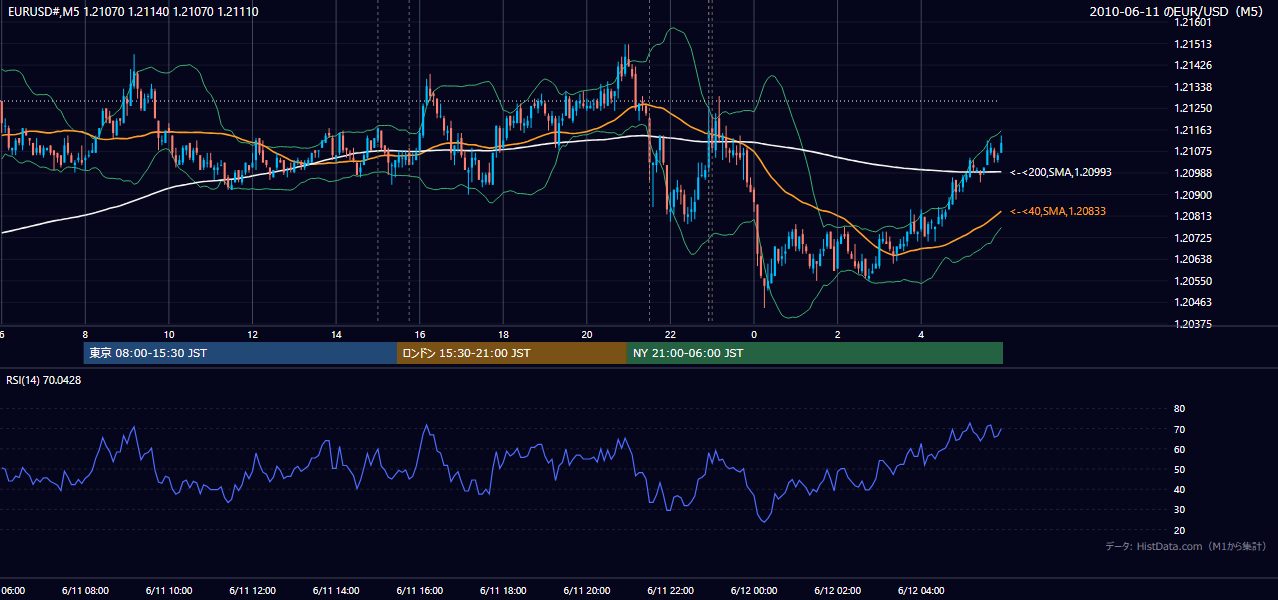This screenshot has height=600, width=1278.
Task: Click the RSI 80 level label
Action: [x=1179, y=409]
